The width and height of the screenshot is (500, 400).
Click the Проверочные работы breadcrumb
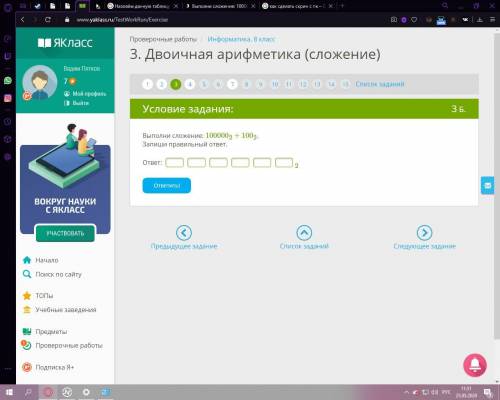pyautogui.click(x=163, y=39)
